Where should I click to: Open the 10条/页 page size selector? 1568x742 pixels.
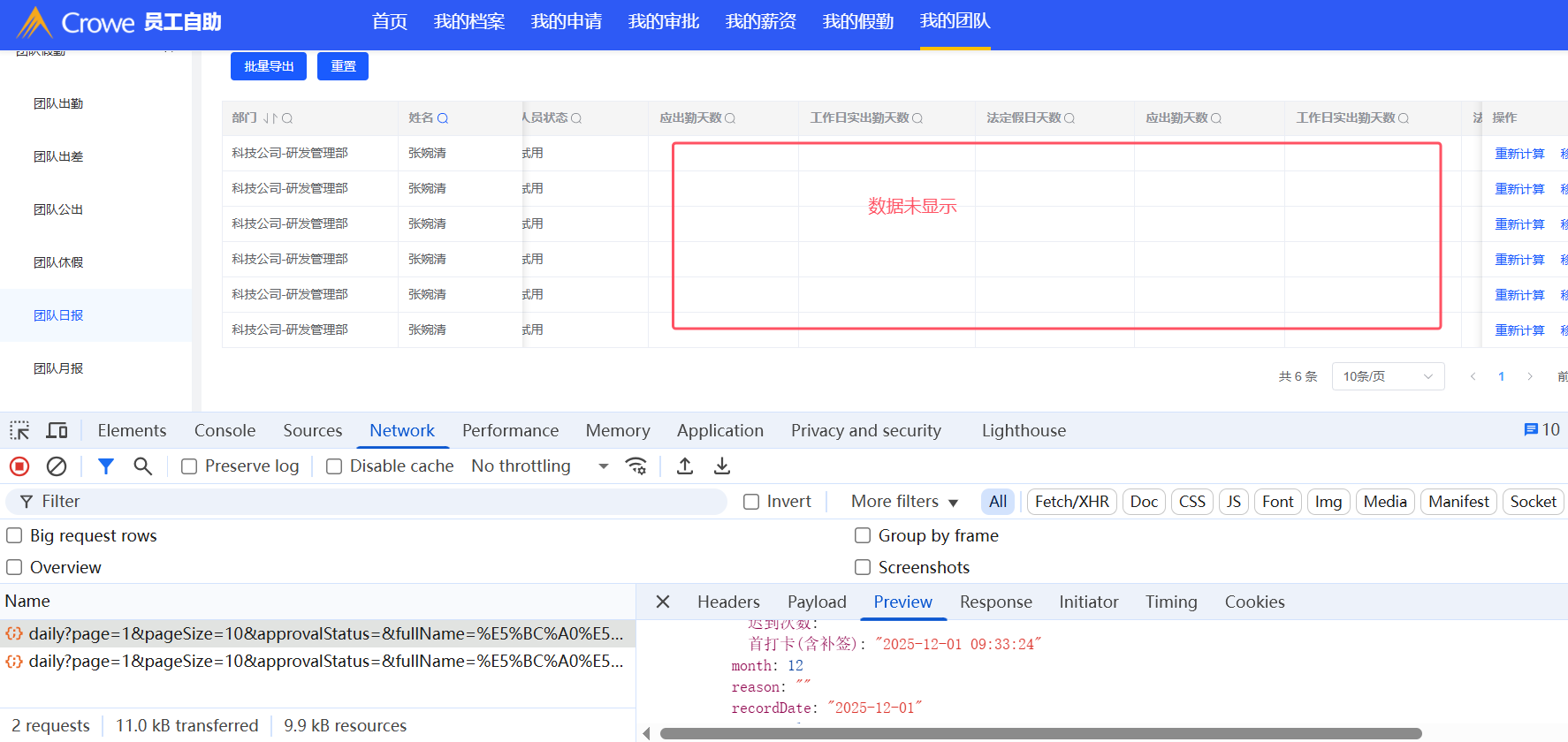pos(1387,376)
